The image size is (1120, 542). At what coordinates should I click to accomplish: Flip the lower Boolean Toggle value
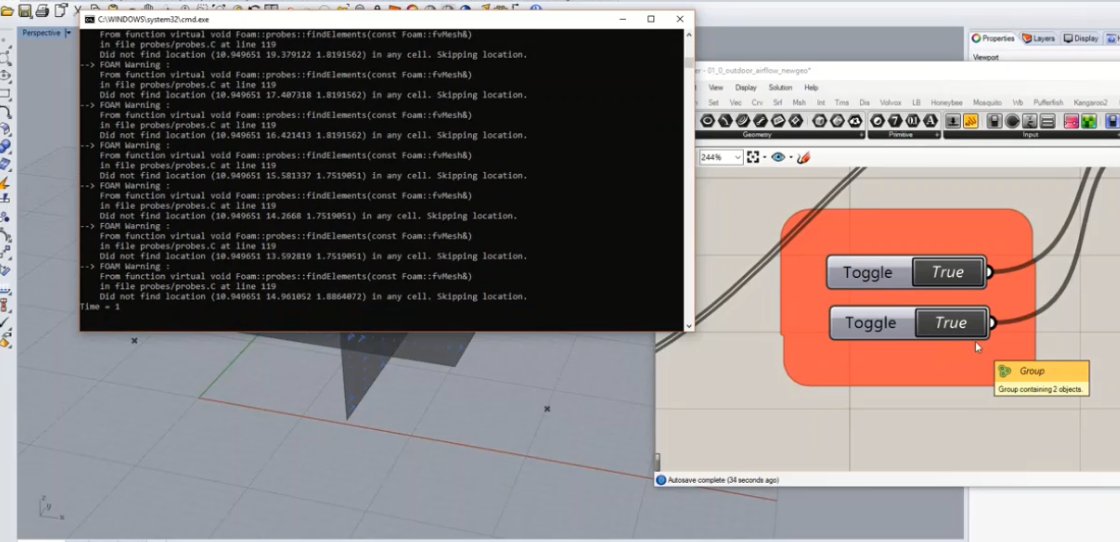click(x=951, y=323)
